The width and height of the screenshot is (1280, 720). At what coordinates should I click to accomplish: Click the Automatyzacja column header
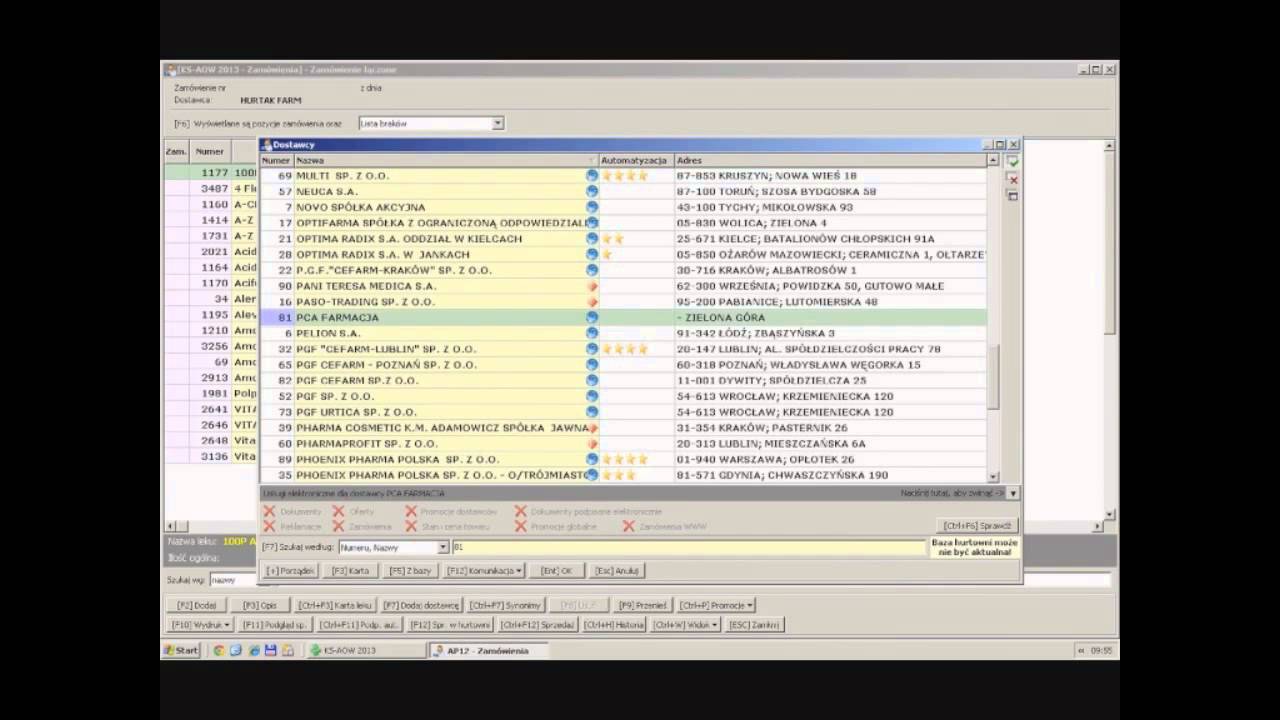tap(636, 160)
